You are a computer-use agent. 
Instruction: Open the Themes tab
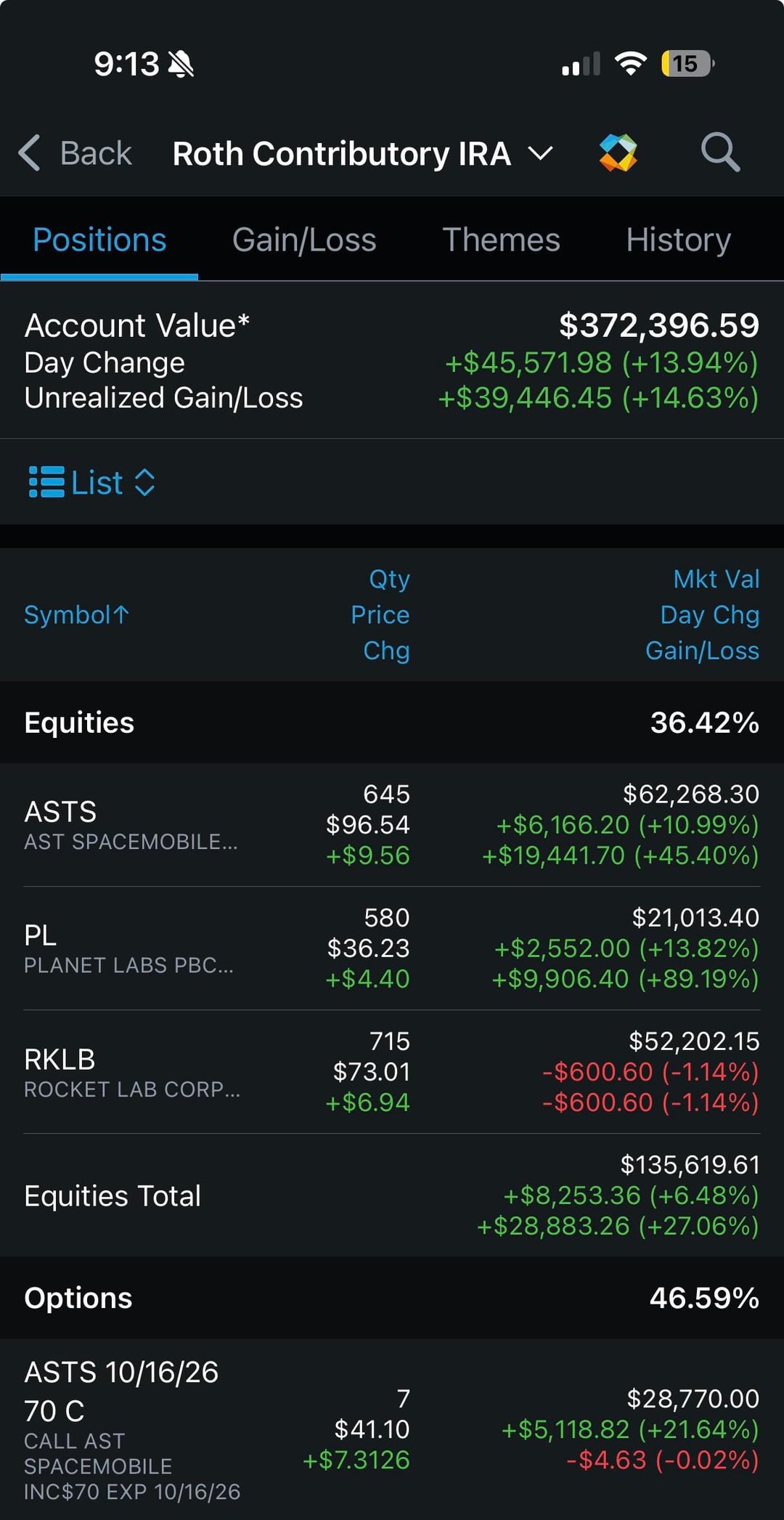pos(501,240)
